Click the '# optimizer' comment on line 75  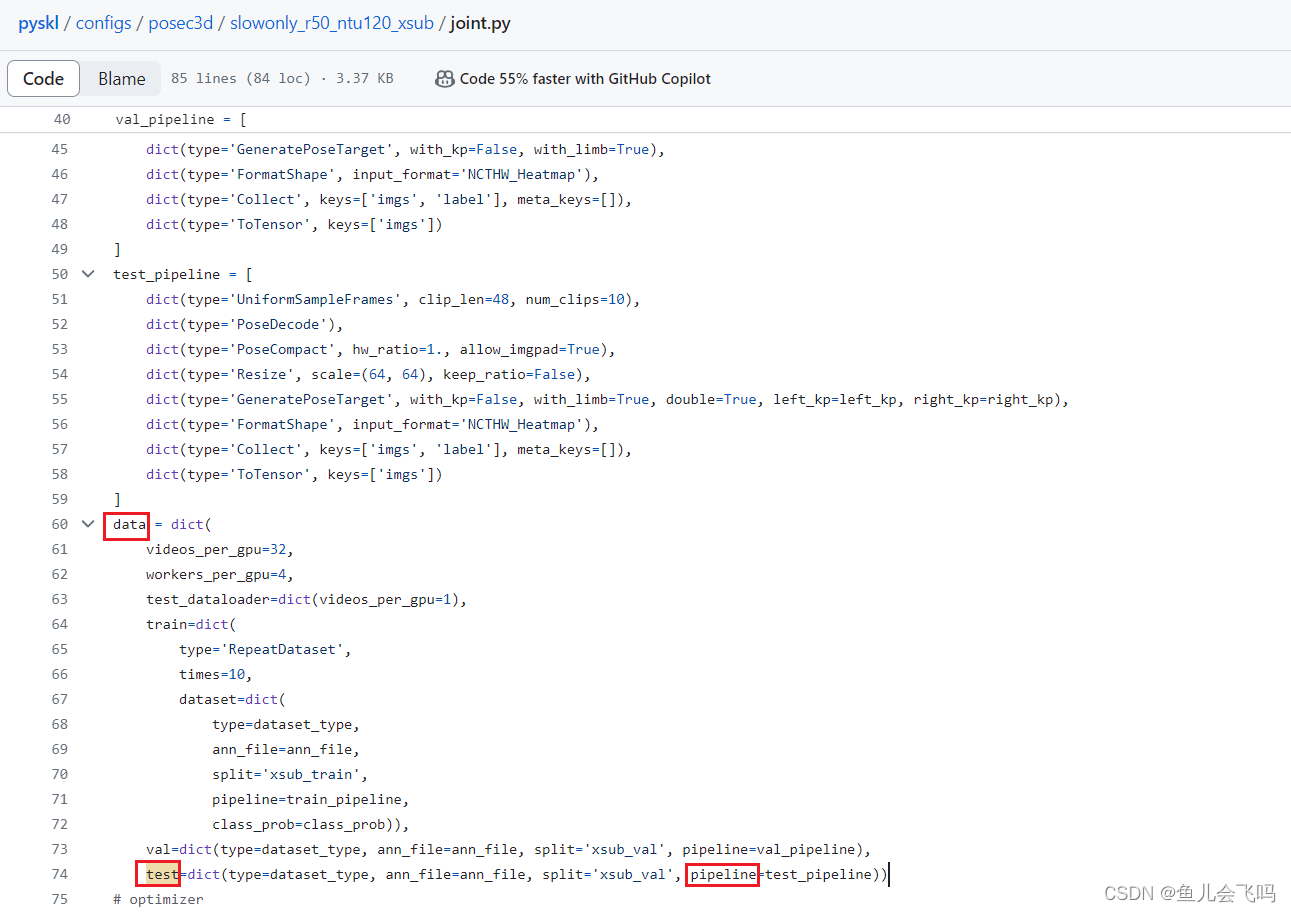[x=158, y=899]
